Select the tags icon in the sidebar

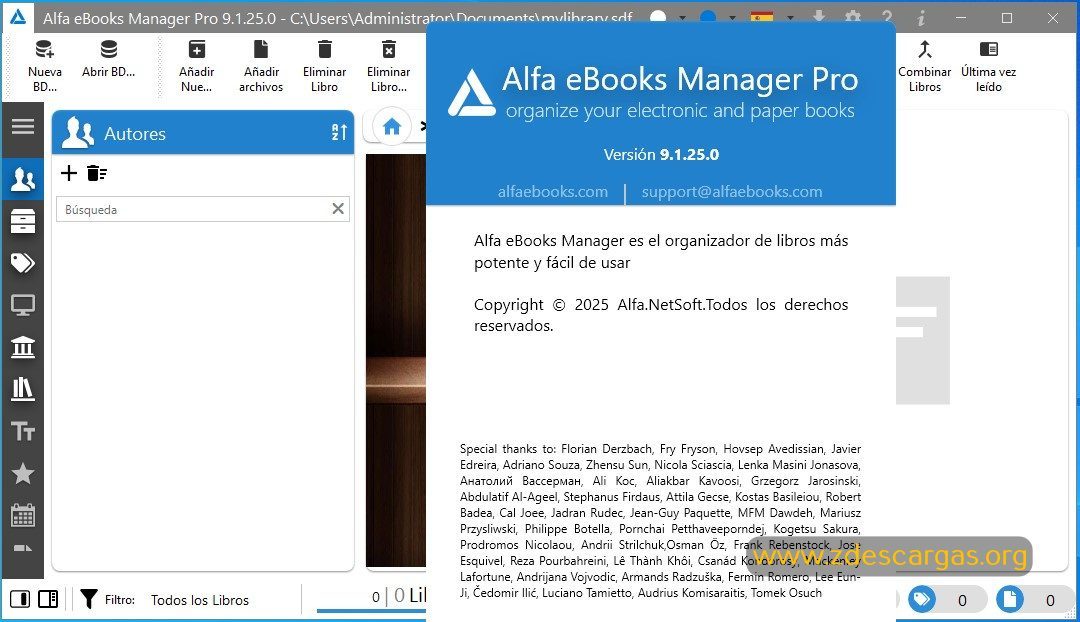point(23,263)
